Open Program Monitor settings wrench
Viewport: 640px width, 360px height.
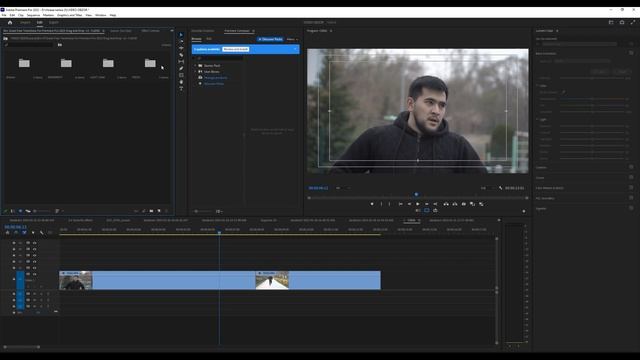[500, 188]
